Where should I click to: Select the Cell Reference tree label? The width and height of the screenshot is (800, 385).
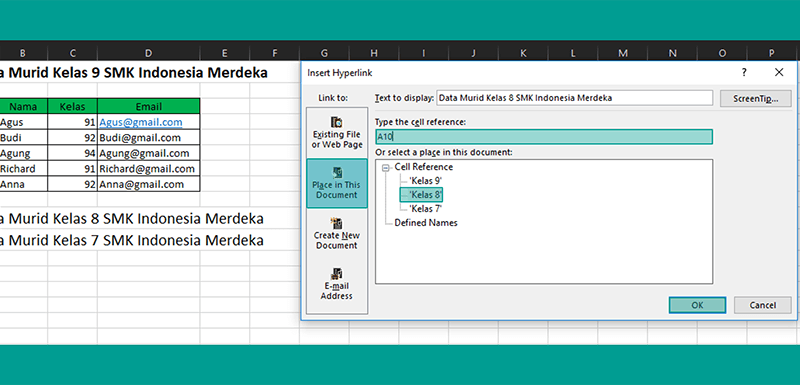click(x=423, y=167)
